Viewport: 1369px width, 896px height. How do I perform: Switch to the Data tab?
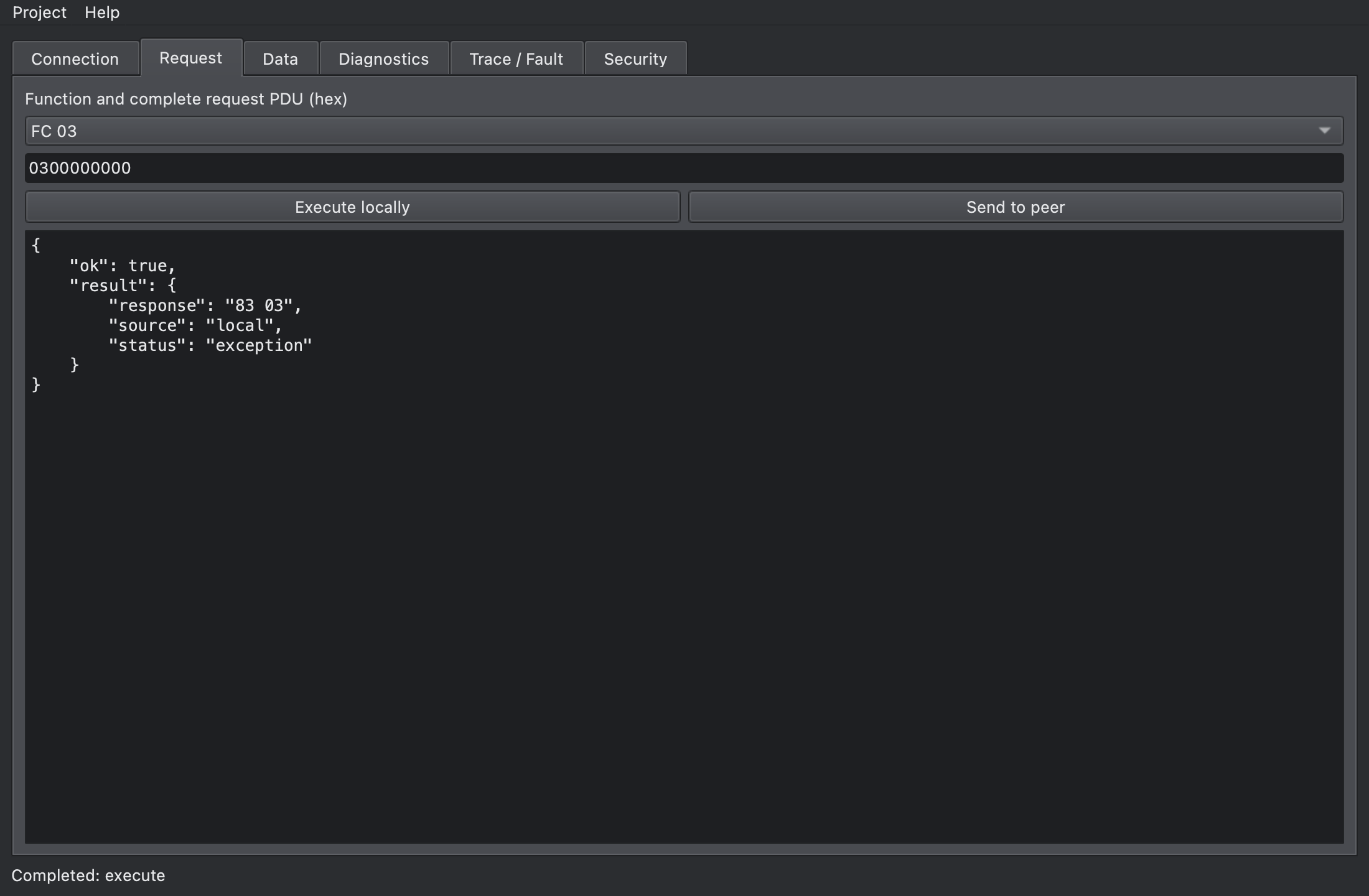(x=281, y=58)
